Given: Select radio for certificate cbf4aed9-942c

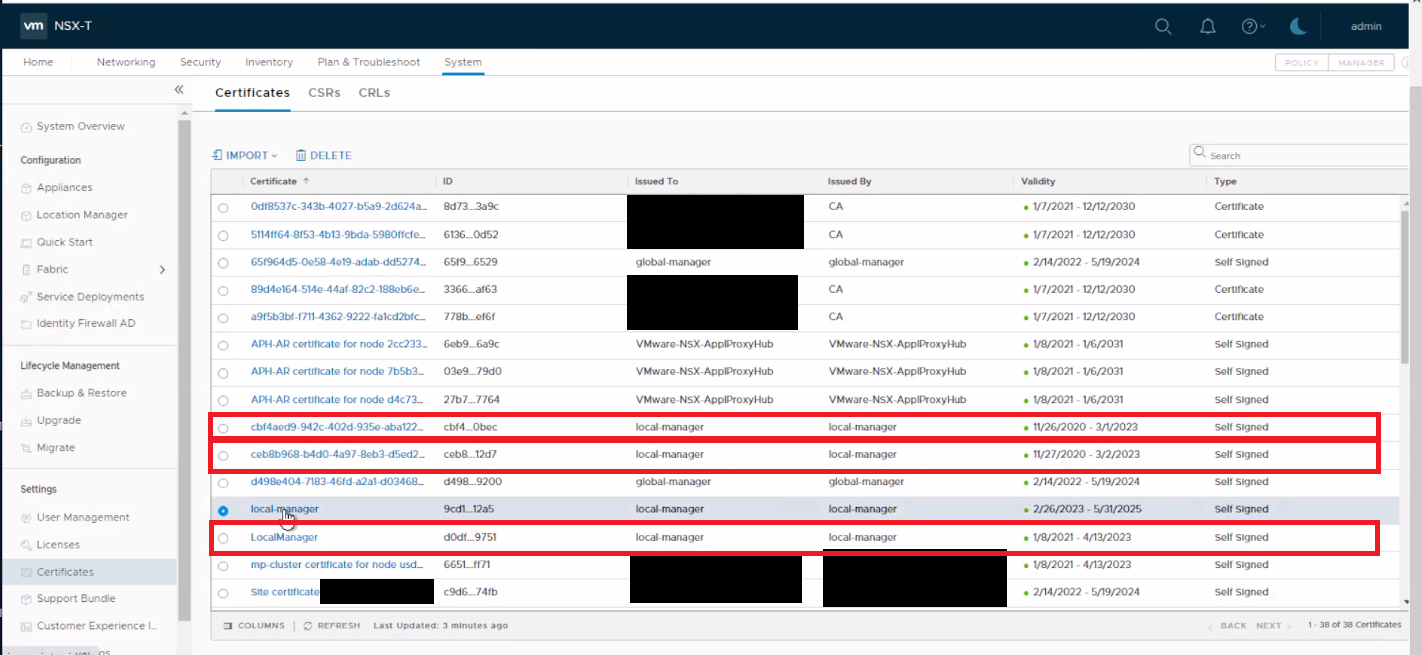Looking at the screenshot, I should click(x=223, y=428).
